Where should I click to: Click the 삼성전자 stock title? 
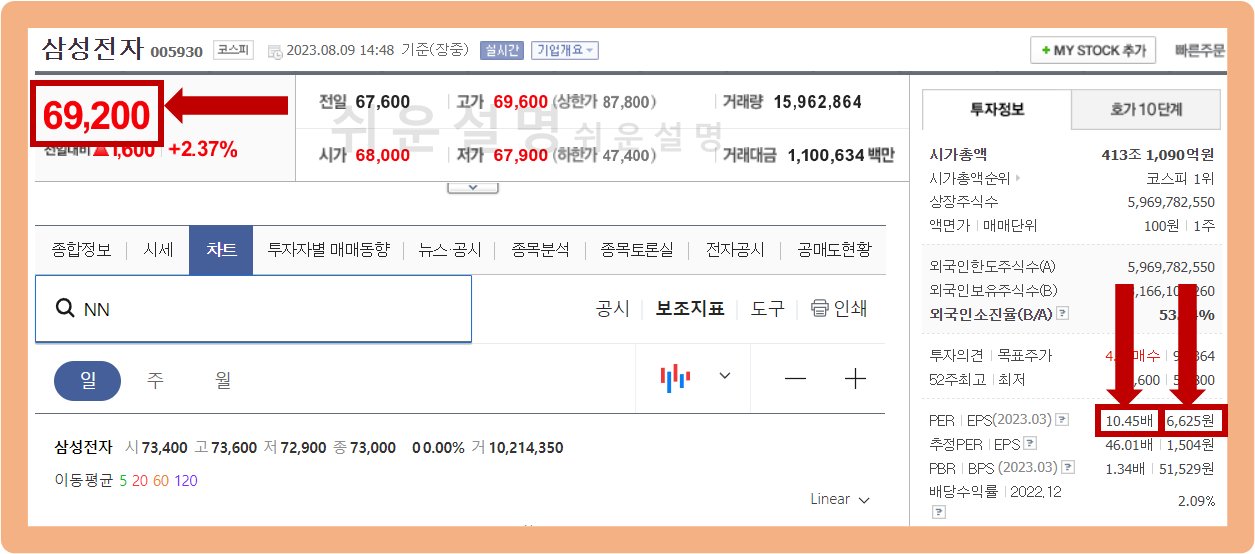coord(93,48)
